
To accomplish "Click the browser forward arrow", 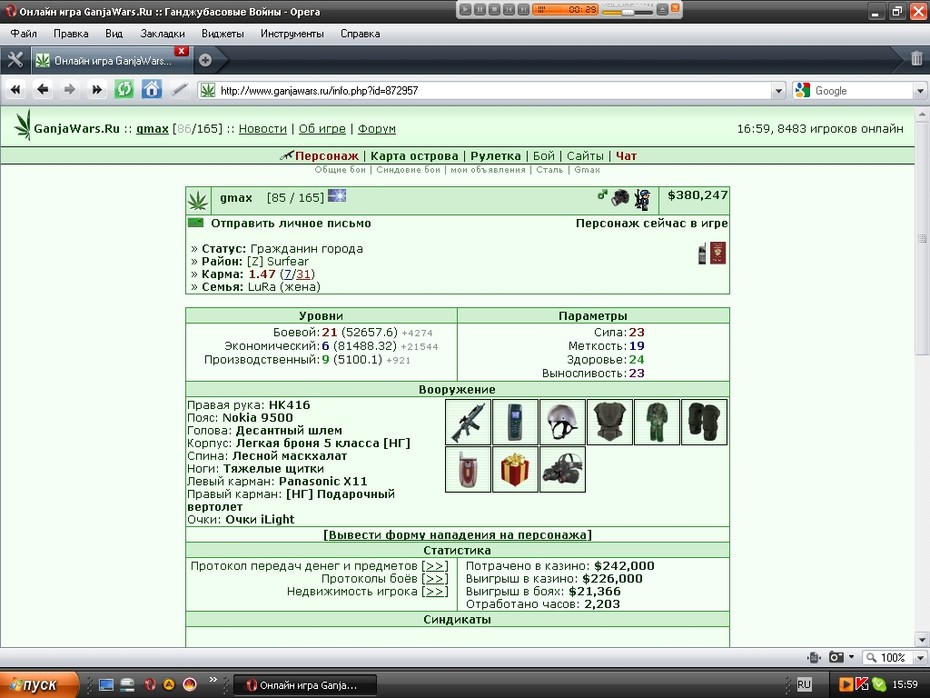I will coord(69,90).
